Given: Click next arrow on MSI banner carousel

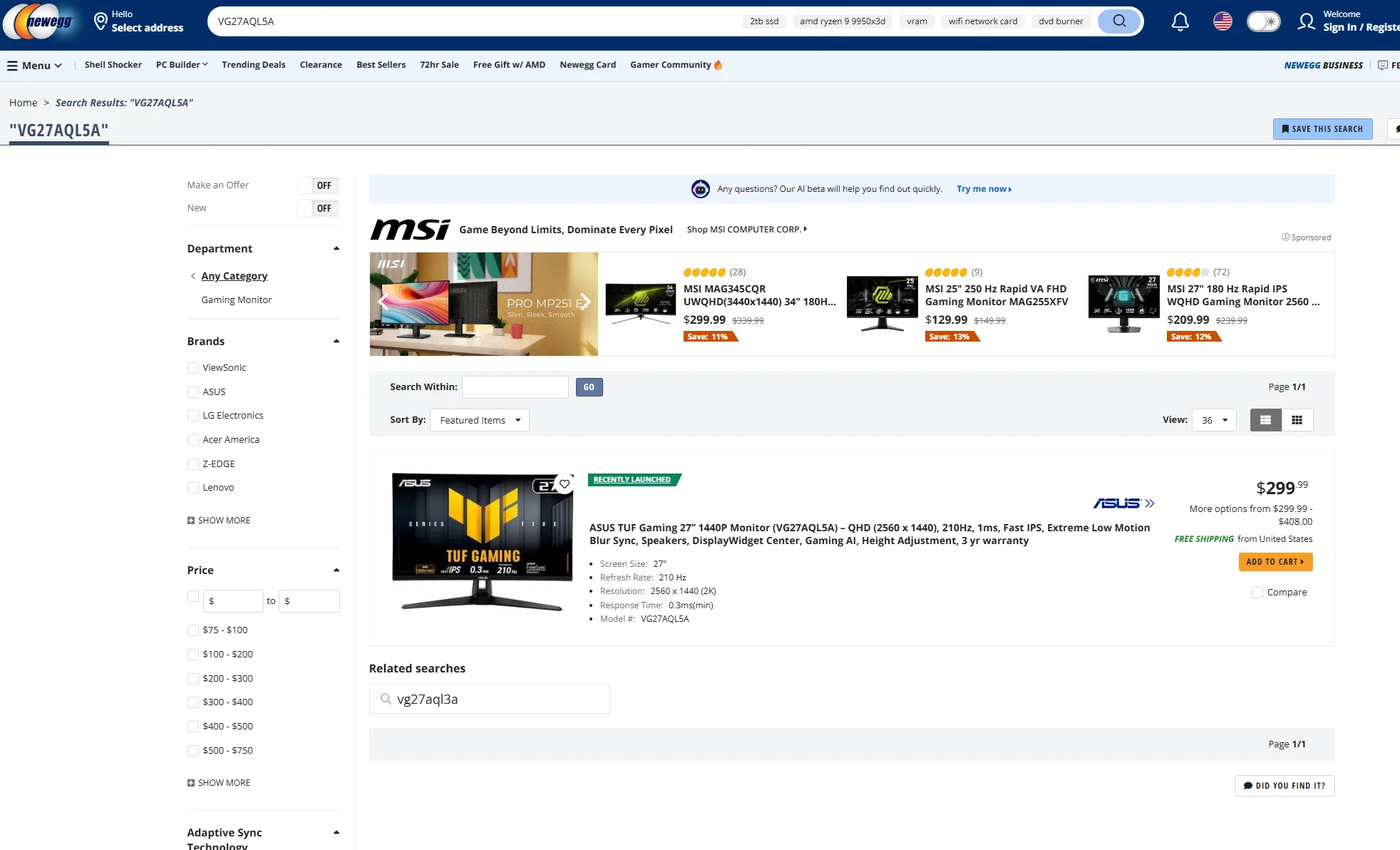Looking at the screenshot, I should (x=585, y=302).
